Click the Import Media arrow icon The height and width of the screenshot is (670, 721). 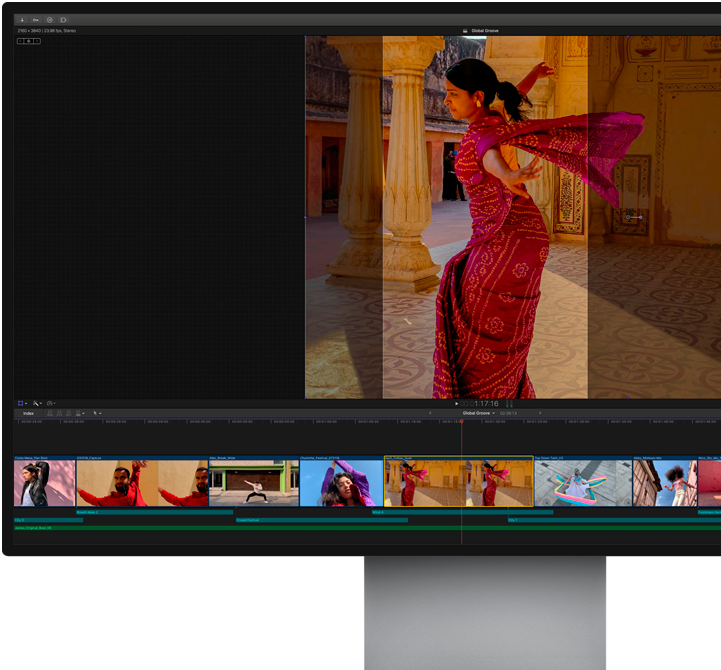pos(22,20)
